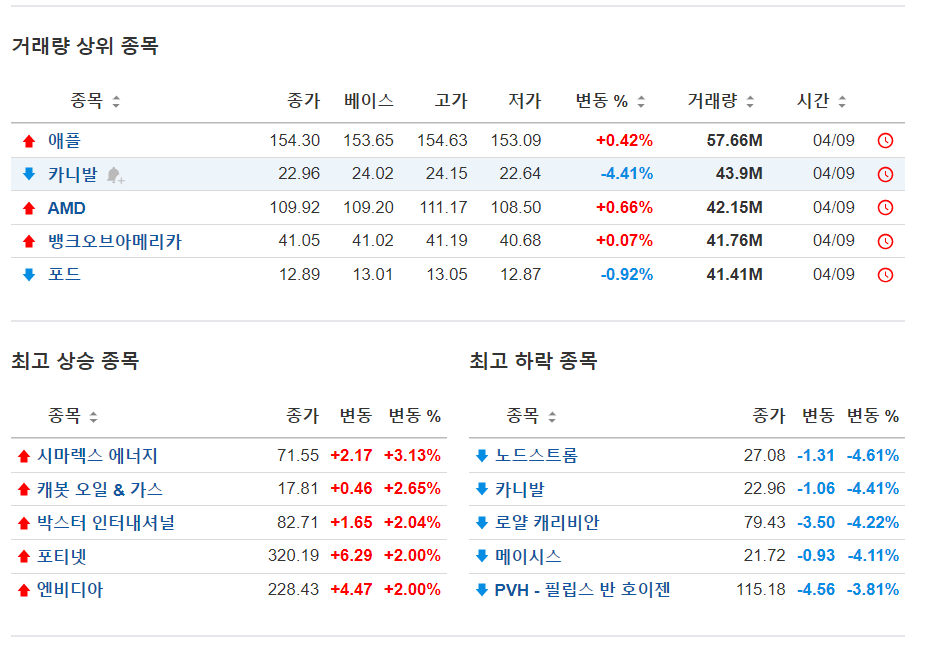Open the 포티넷 stock link
This screenshot has width=933, height=650.
click(x=62, y=557)
